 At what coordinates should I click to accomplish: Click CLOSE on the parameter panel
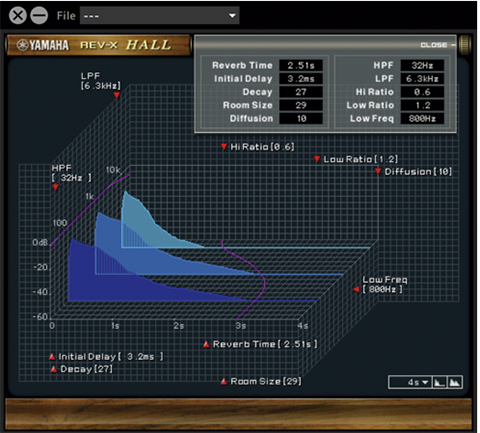(437, 45)
